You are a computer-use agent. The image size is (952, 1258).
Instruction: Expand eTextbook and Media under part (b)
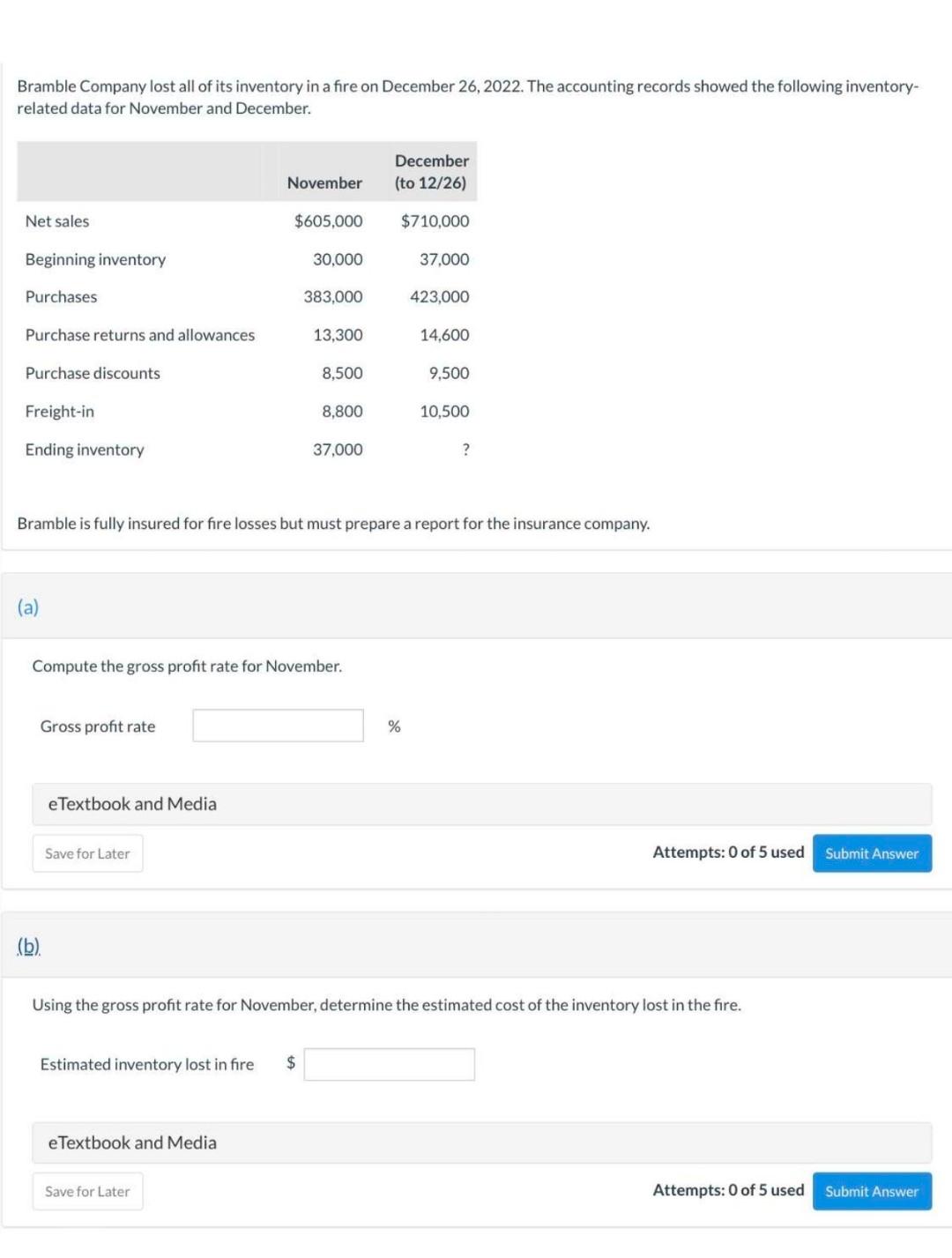[132, 1143]
